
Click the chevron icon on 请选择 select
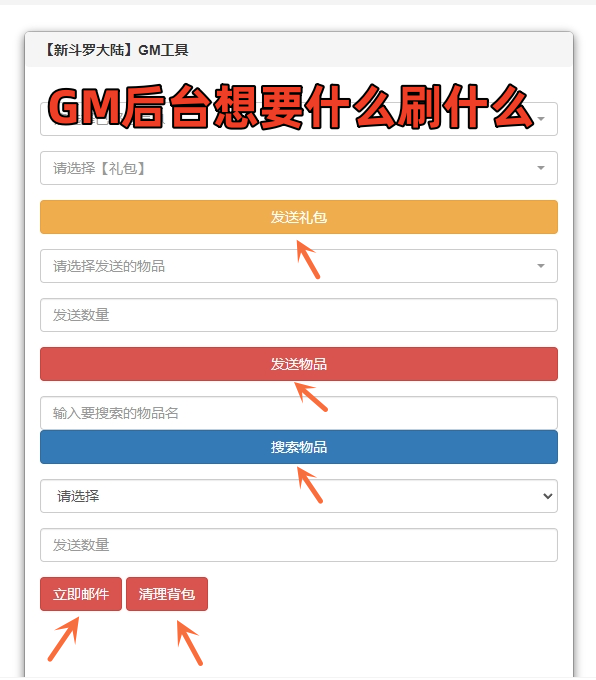(547, 496)
